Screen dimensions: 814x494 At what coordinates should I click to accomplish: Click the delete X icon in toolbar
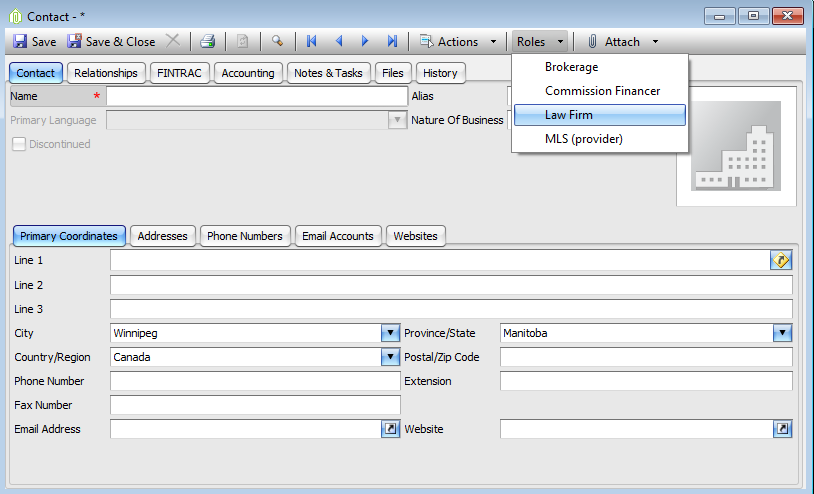[x=173, y=40]
